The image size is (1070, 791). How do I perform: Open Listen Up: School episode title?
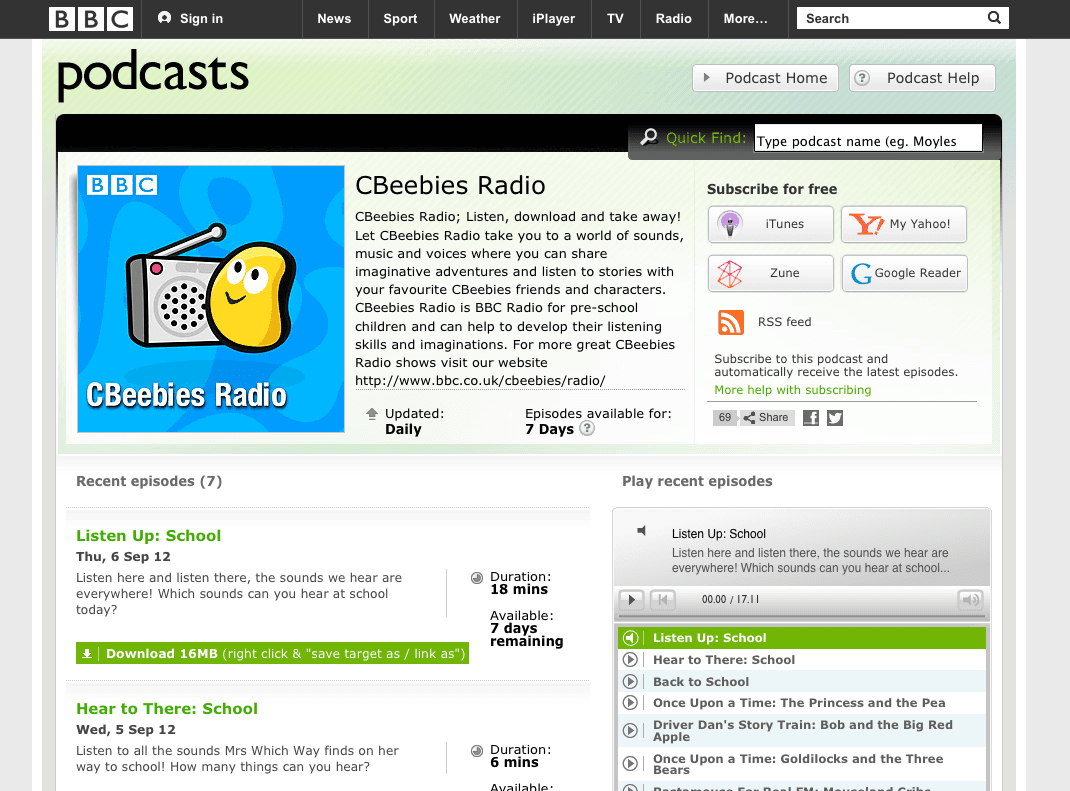pyautogui.click(x=149, y=536)
